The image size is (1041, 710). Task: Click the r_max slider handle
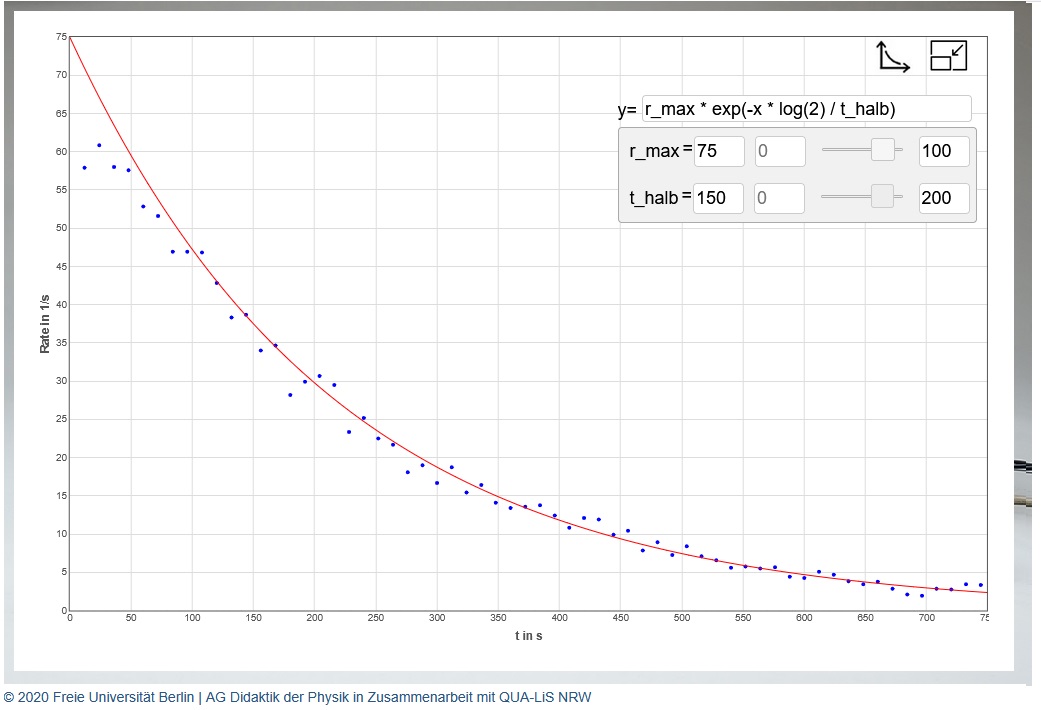[882, 149]
